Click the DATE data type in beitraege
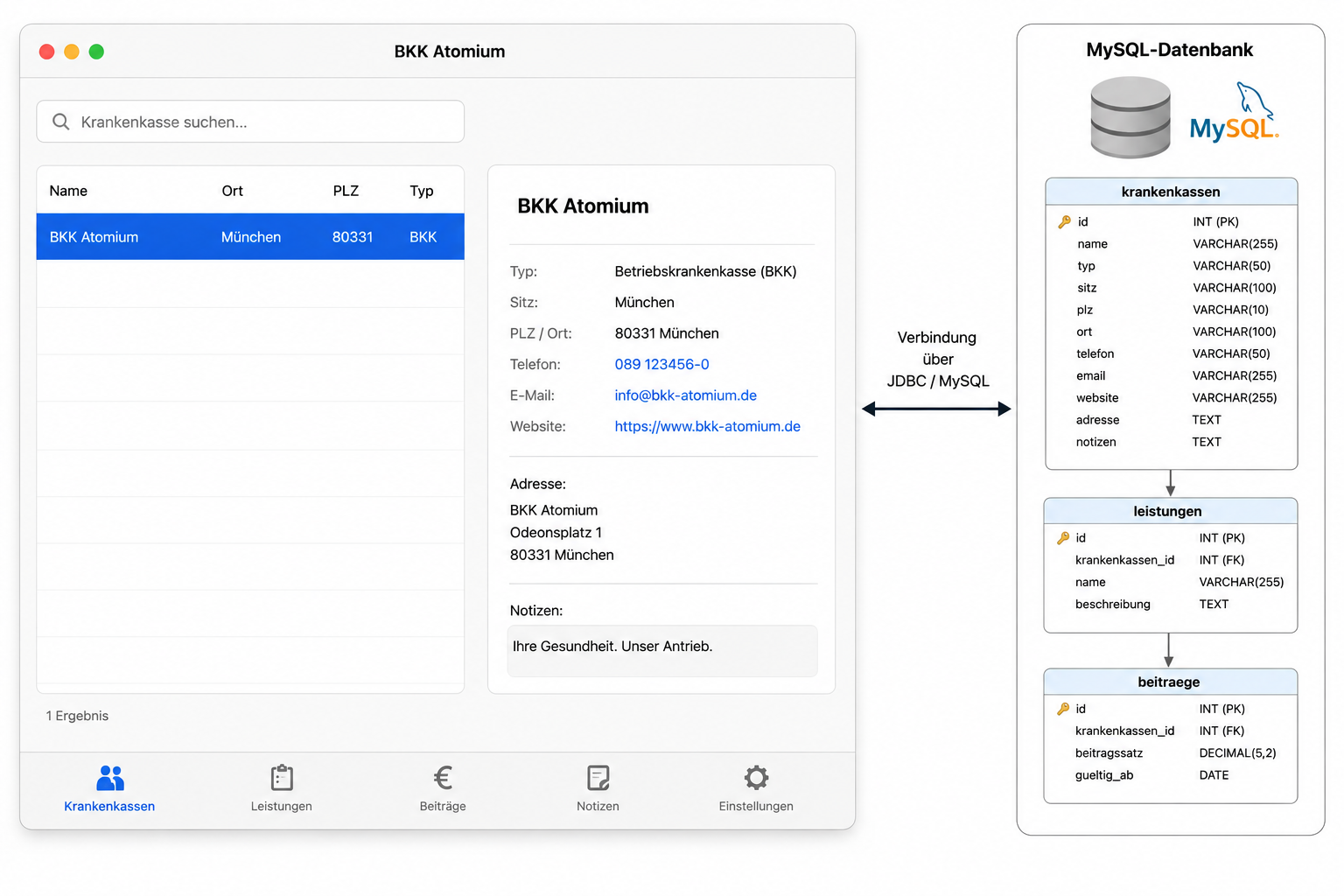 1214,775
